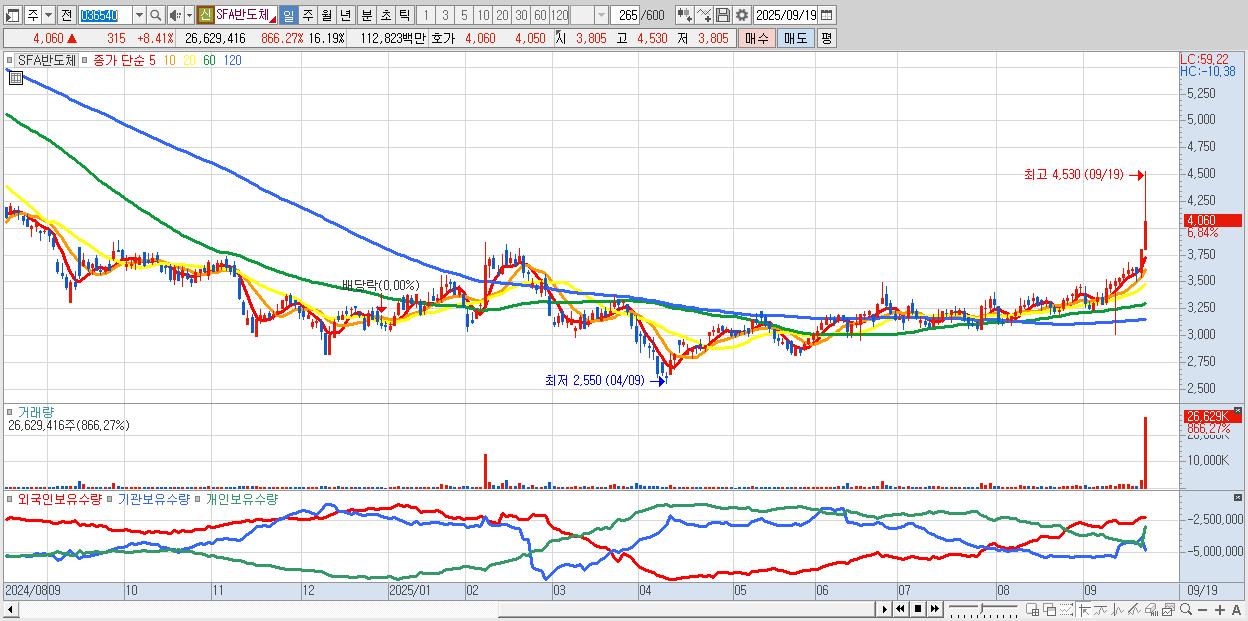Select the 월 monthly period button
The height and width of the screenshot is (621, 1248).
(x=326, y=15)
